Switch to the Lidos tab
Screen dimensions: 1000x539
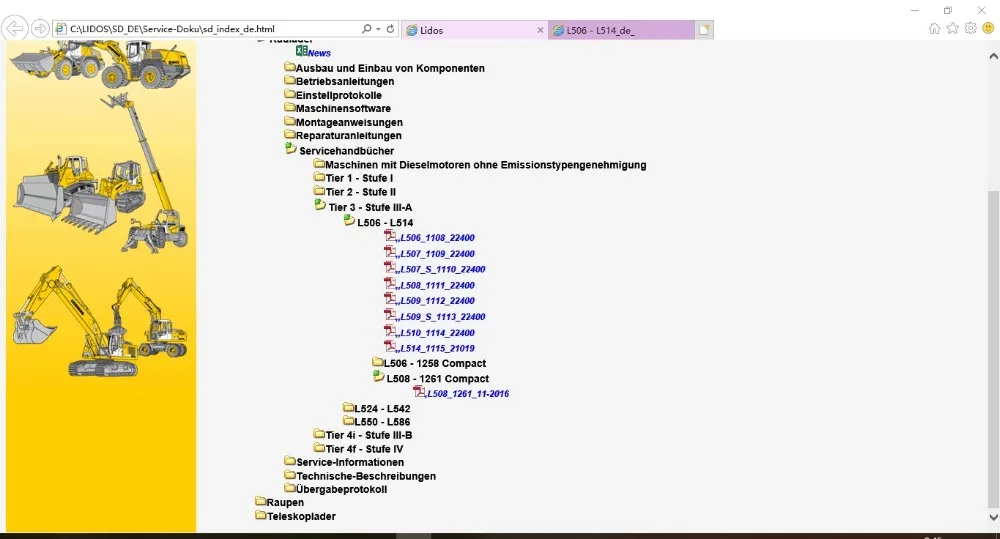point(473,30)
